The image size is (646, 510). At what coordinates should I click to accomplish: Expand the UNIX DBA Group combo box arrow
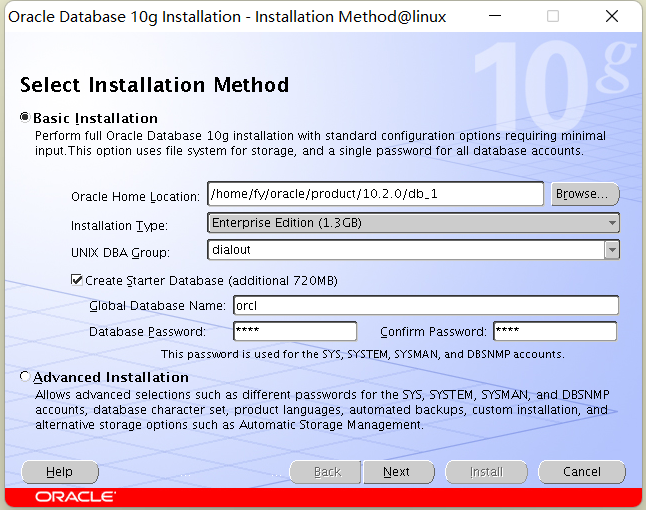pos(612,250)
